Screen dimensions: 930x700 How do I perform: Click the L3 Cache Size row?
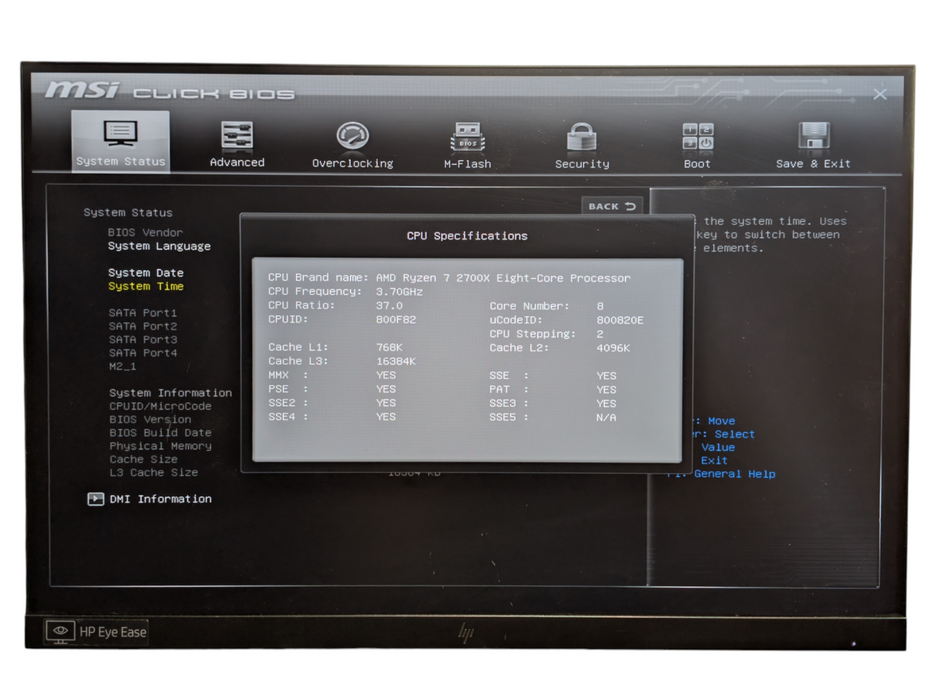[154, 473]
